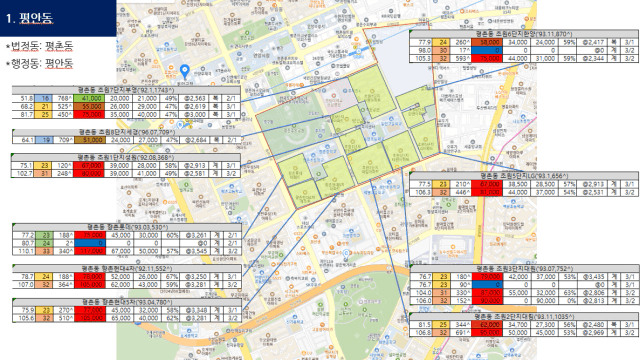Click the blue location pin on the map
Screen dimensions: 640x360
[x=185, y=72]
